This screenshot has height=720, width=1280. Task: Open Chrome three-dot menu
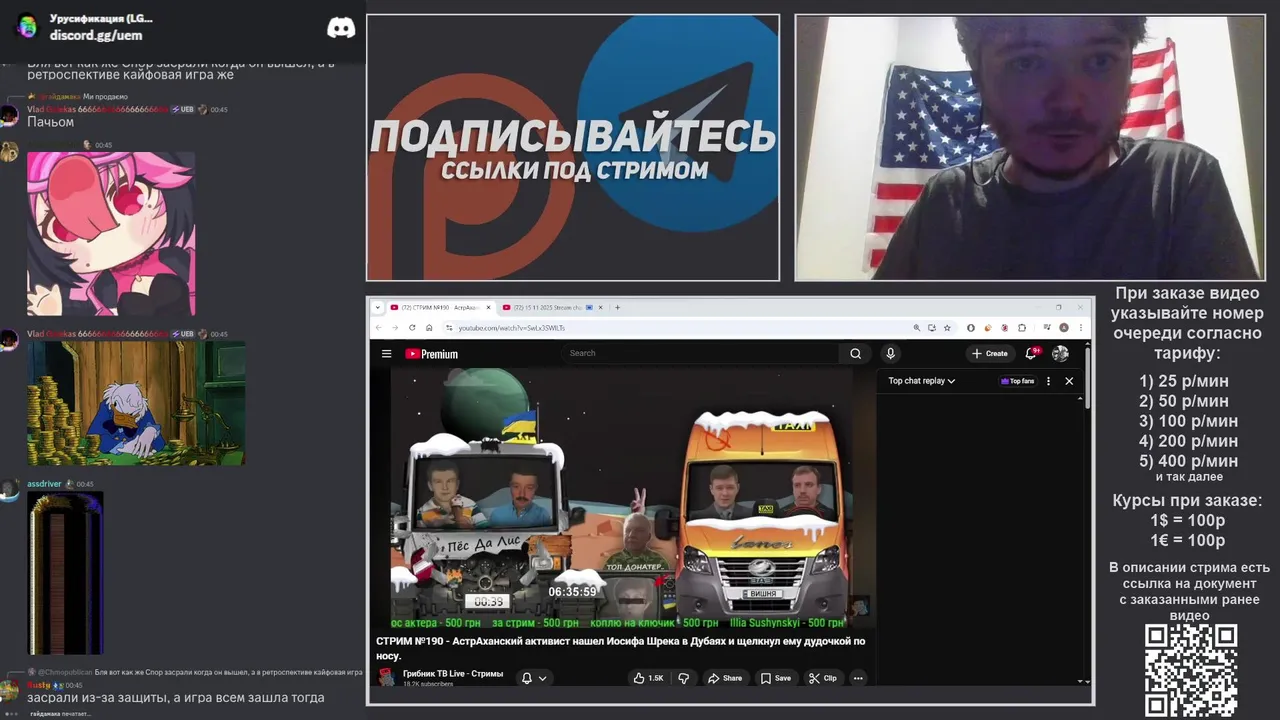[1081, 327]
